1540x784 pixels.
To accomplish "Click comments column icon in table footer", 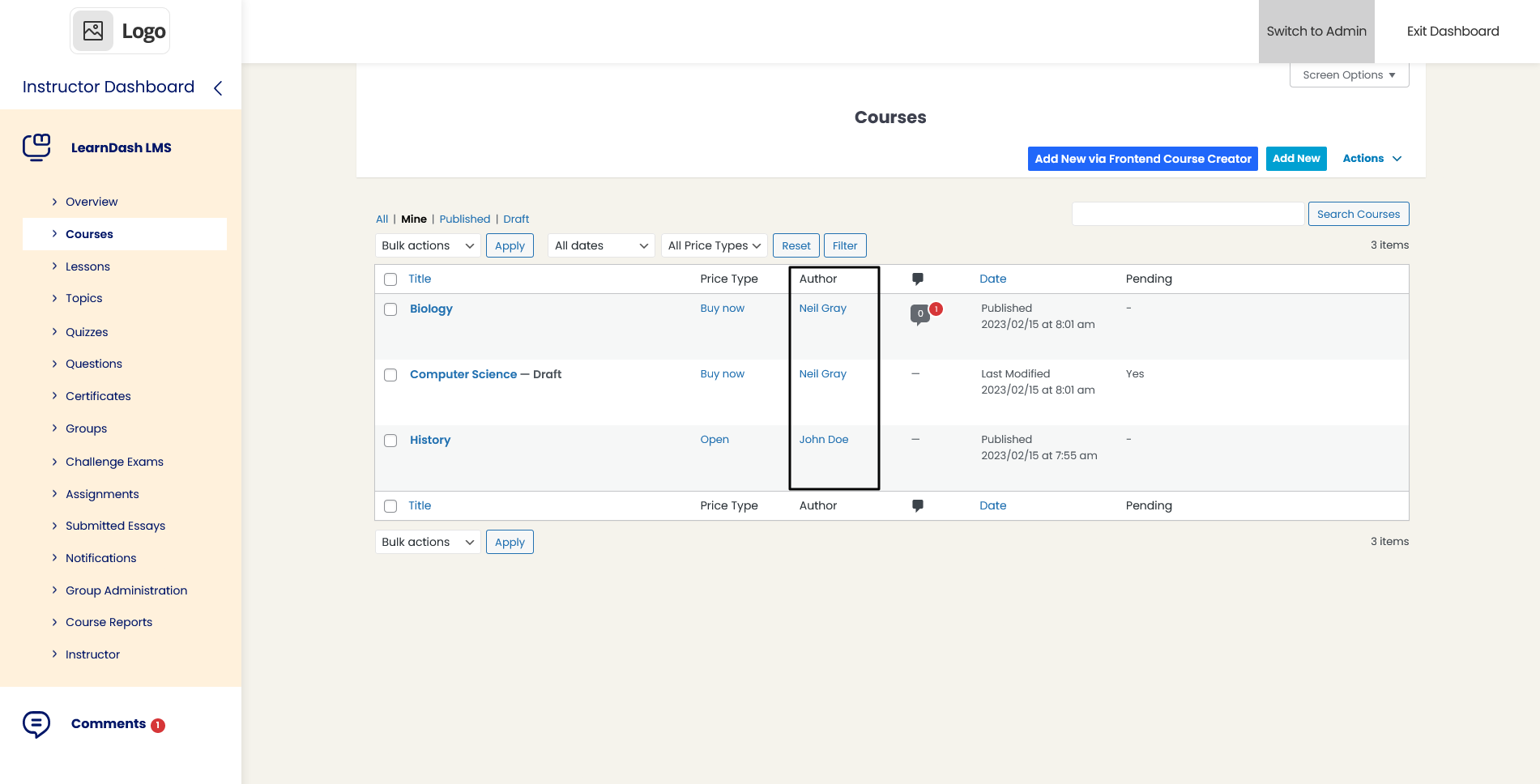I will pyautogui.click(x=918, y=505).
